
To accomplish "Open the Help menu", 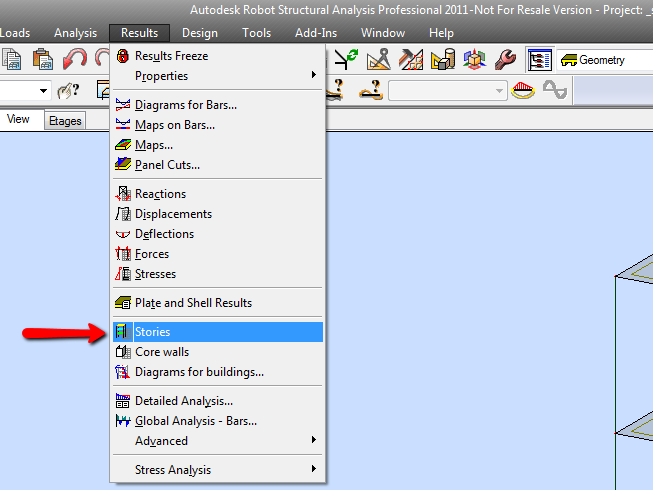I will (441, 33).
